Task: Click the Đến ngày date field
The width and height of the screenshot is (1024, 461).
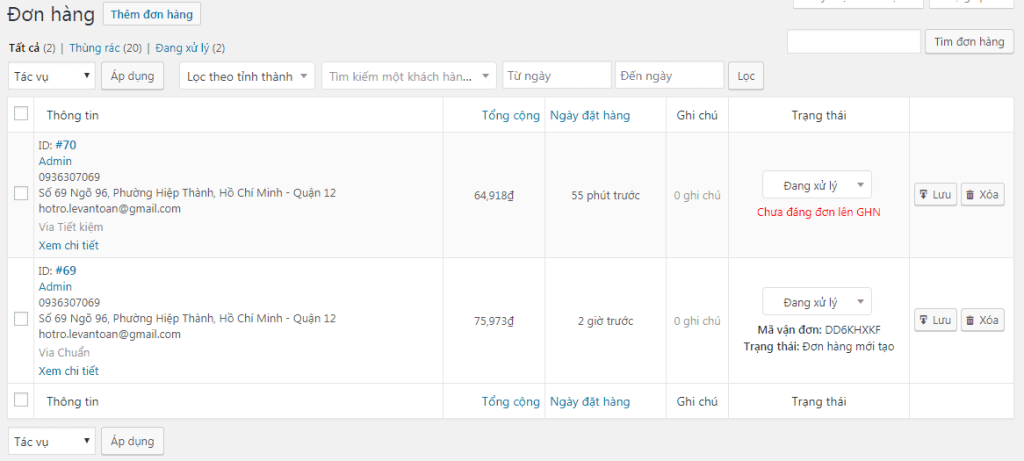Action: tap(669, 76)
